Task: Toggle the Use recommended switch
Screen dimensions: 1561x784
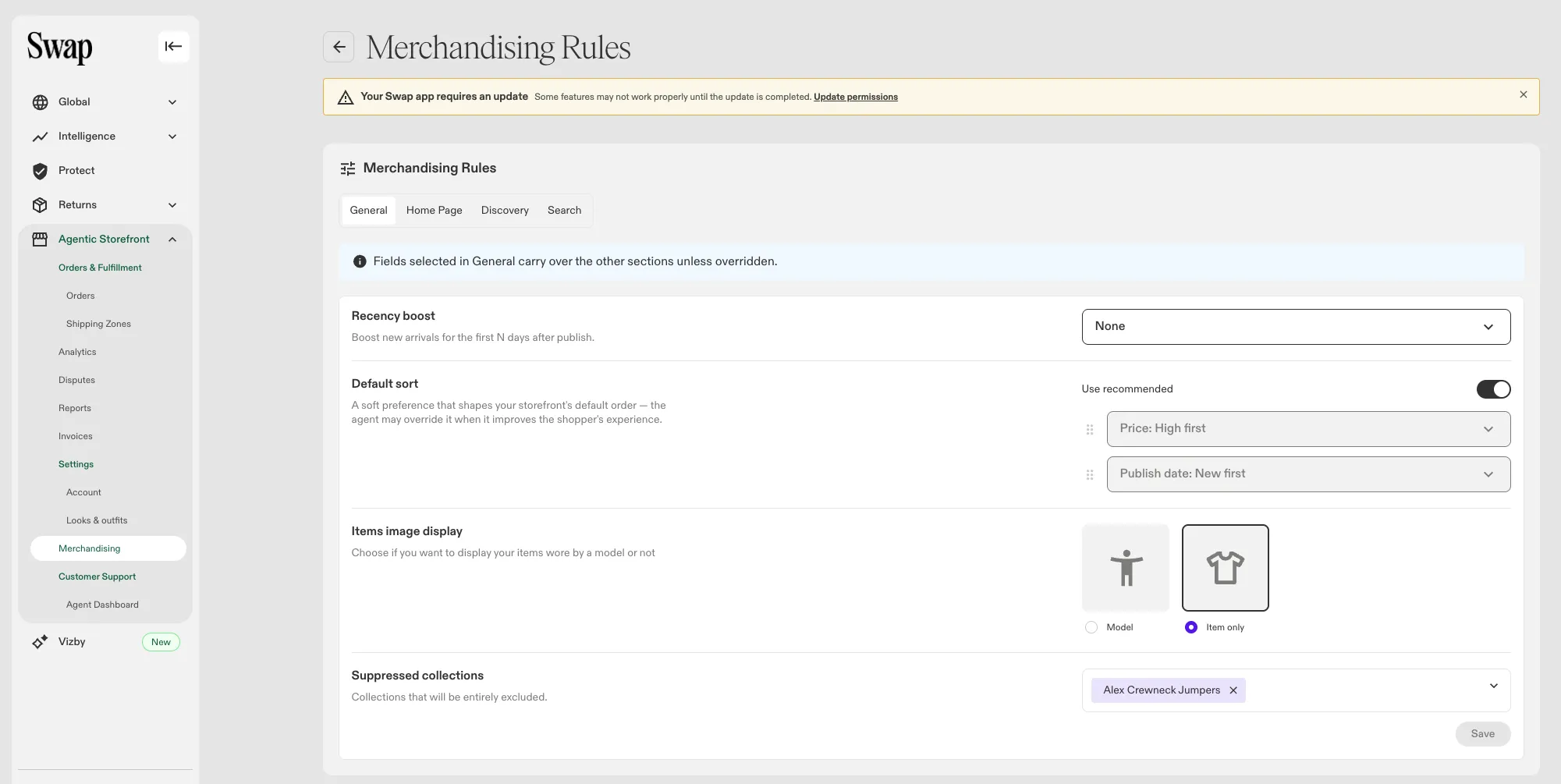Action: [1493, 389]
